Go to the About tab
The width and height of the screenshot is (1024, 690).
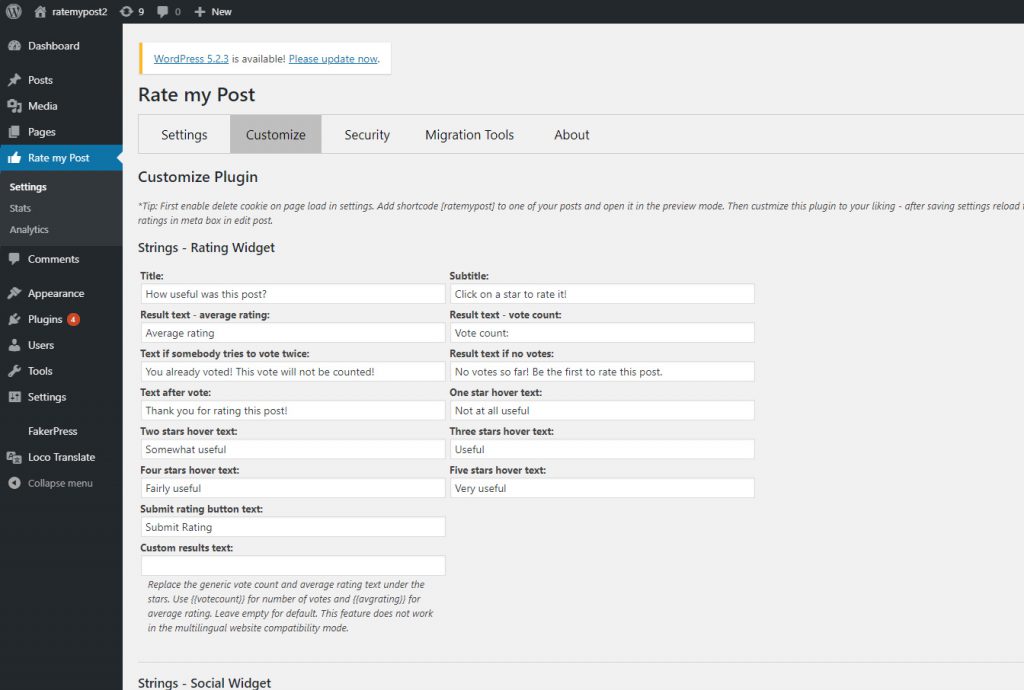tap(571, 134)
